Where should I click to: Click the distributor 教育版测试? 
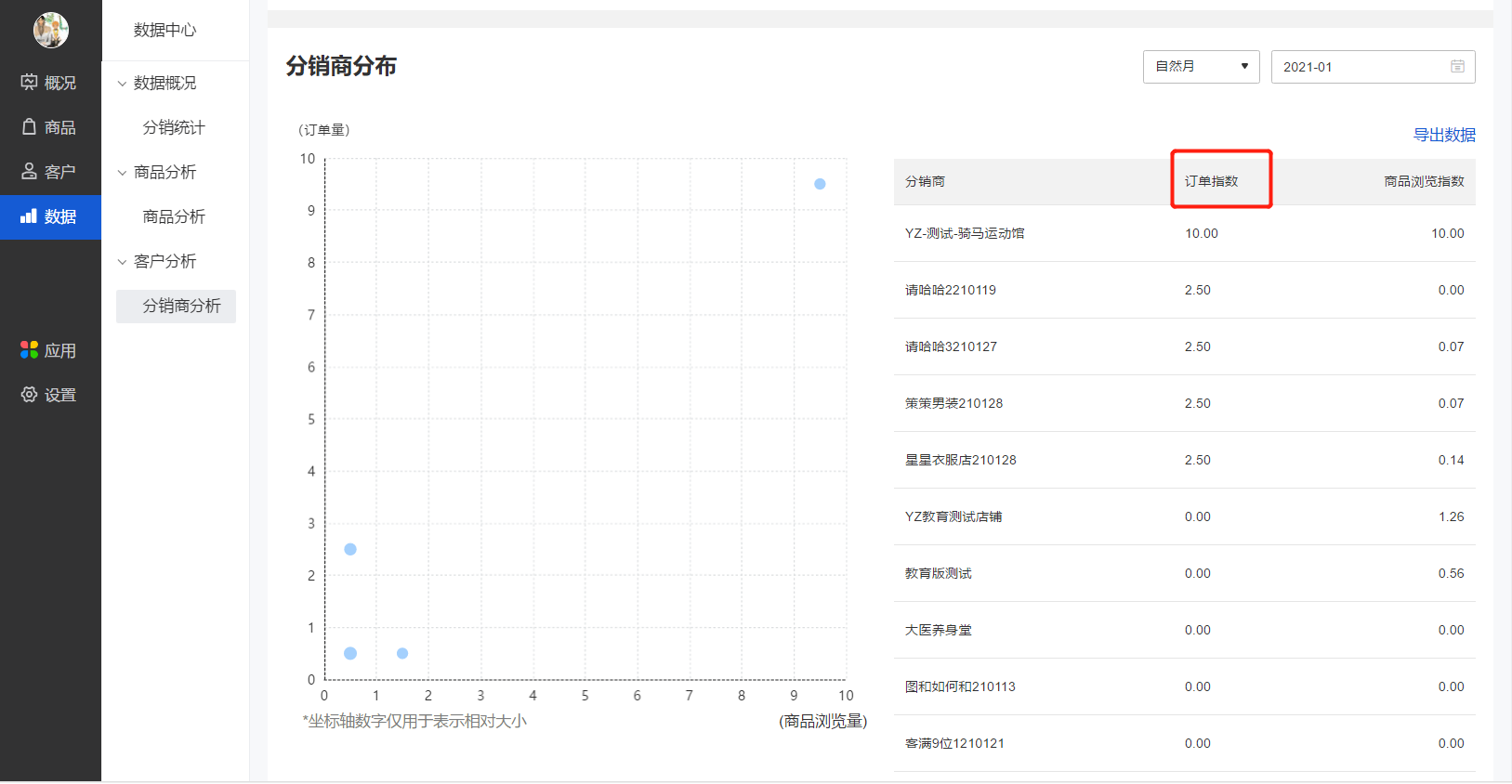click(x=939, y=573)
